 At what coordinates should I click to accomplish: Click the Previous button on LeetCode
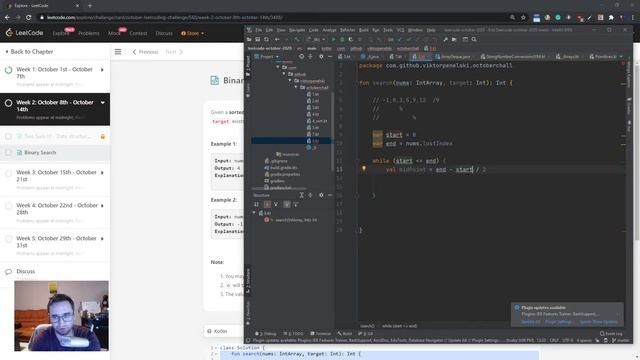click(x=145, y=52)
